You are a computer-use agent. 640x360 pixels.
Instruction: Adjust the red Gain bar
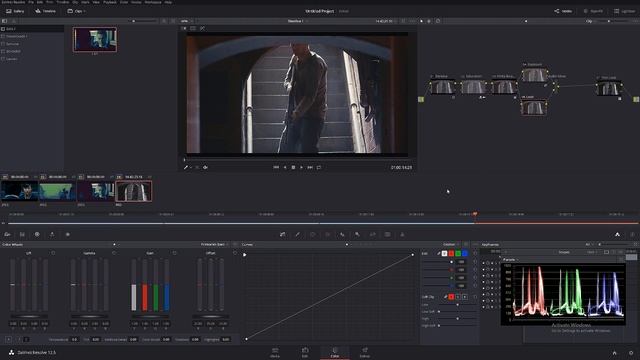(145, 286)
